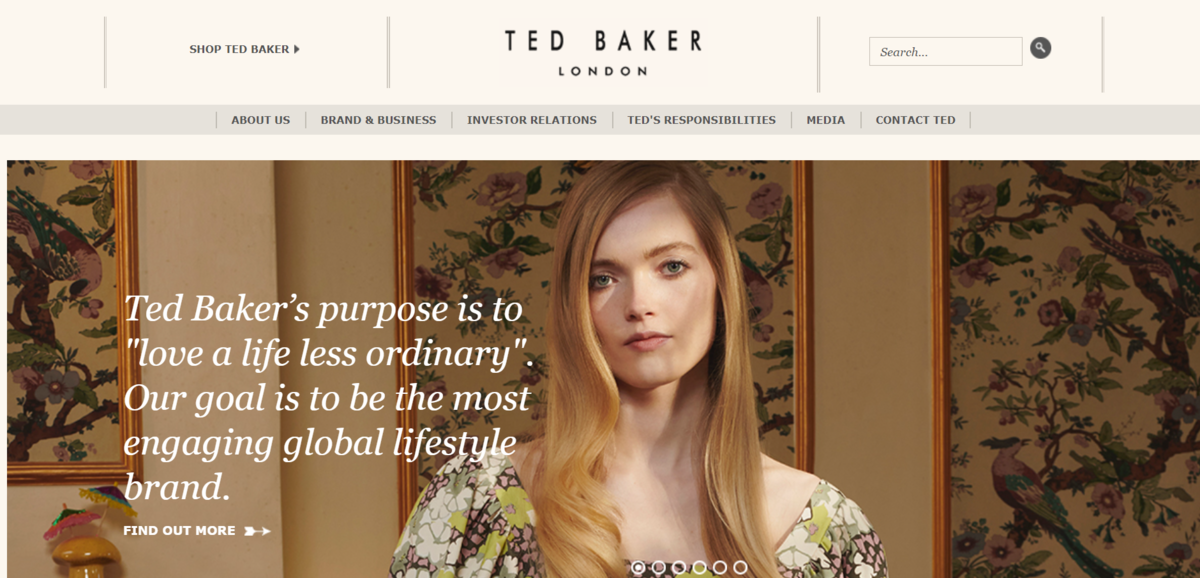1200x578 pixels.
Task: Click the Find Out More link
Action: click(x=179, y=531)
